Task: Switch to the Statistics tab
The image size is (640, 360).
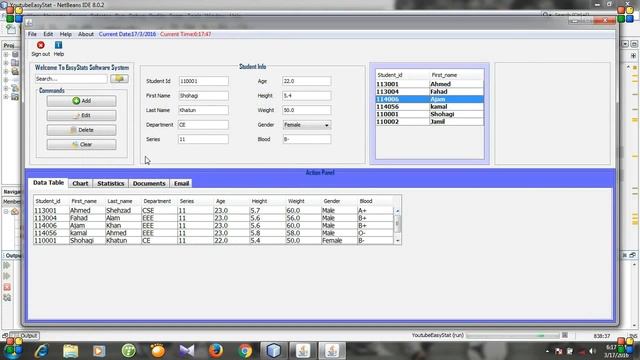Action: point(111,184)
